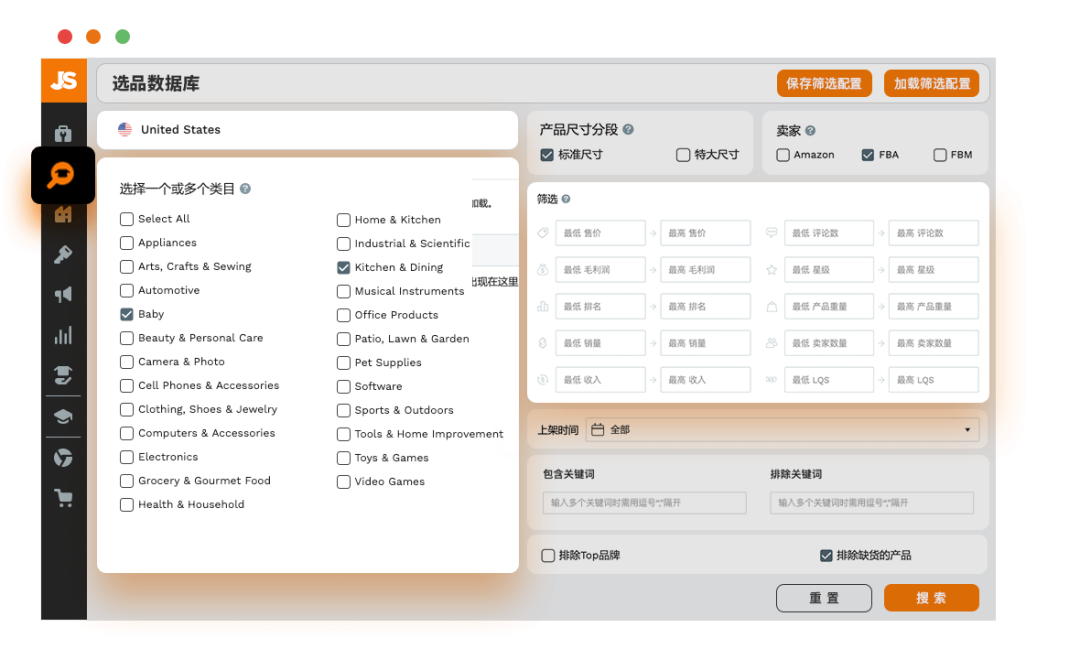Check the FBM seller checkbox
Viewport: 1080px width, 649px height.
(940, 155)
